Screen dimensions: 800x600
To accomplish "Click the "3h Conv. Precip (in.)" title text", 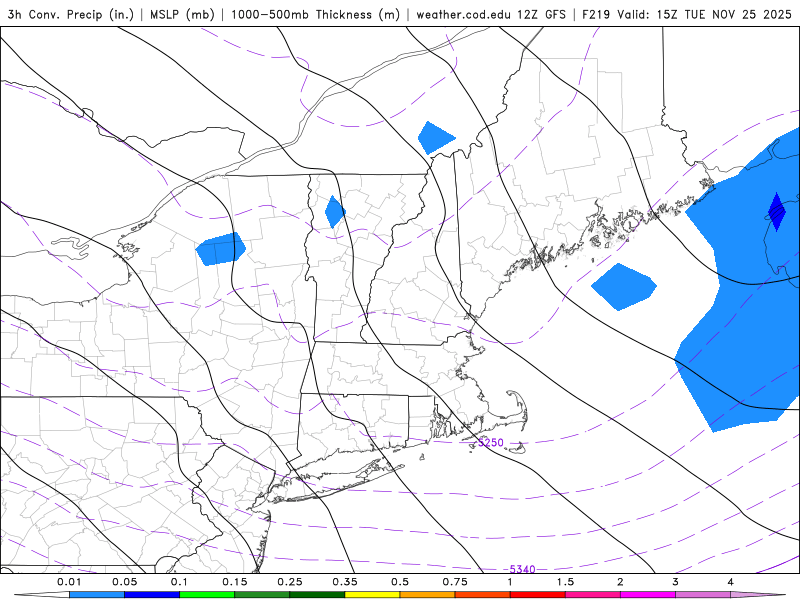I will point(70,14).
